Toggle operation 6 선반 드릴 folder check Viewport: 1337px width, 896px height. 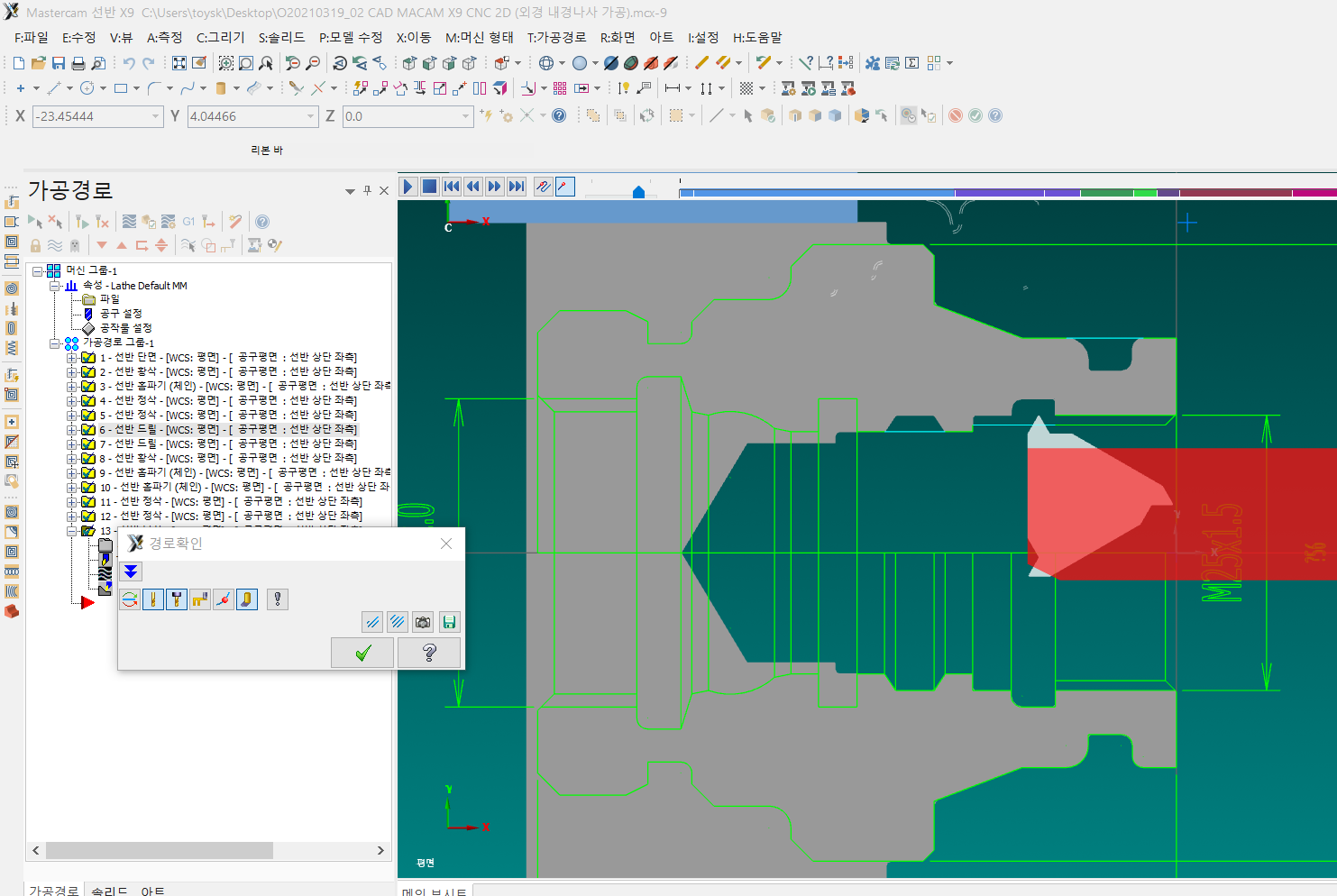87,430
